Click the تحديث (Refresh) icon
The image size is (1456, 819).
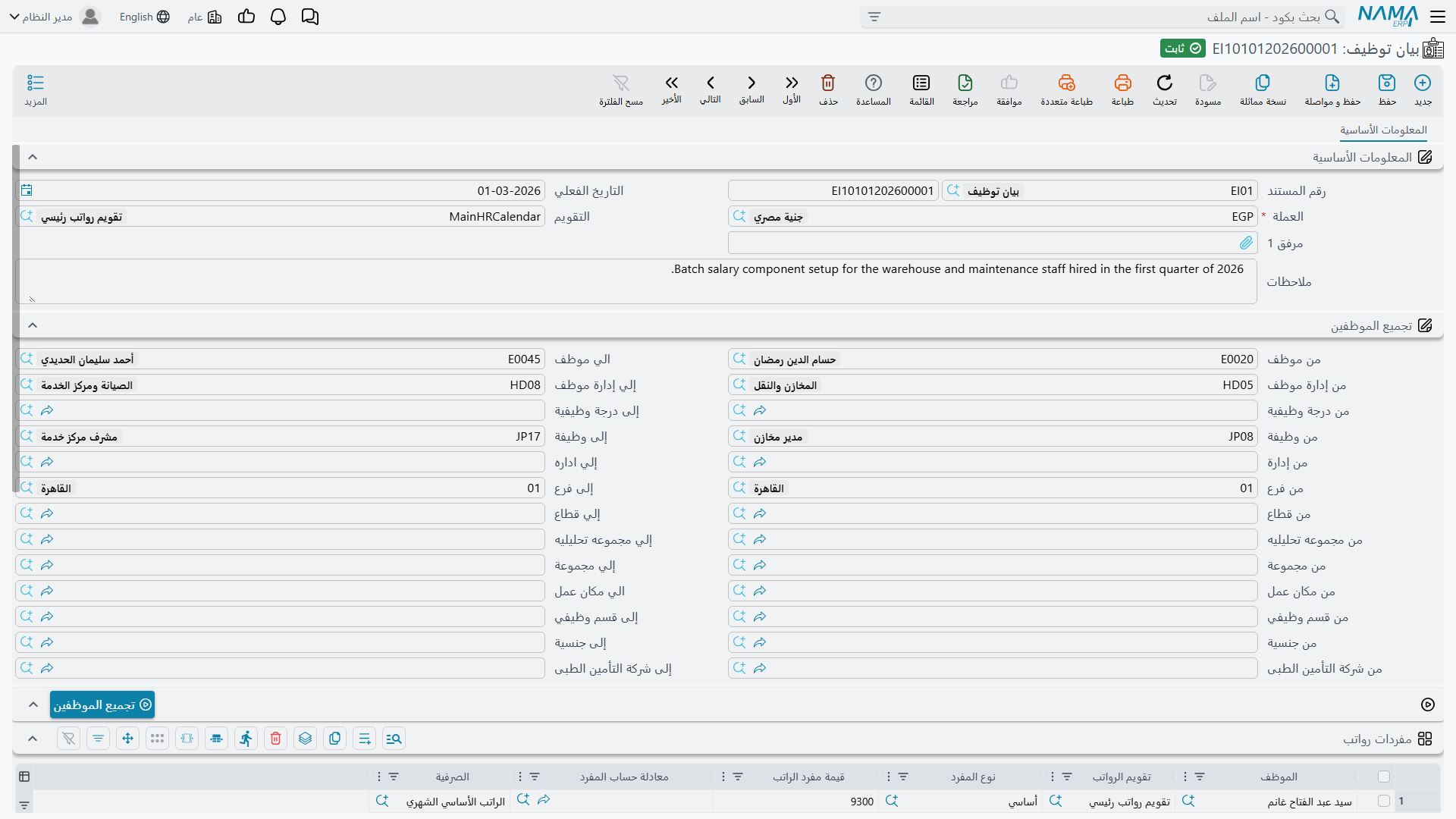point(1165,83)
